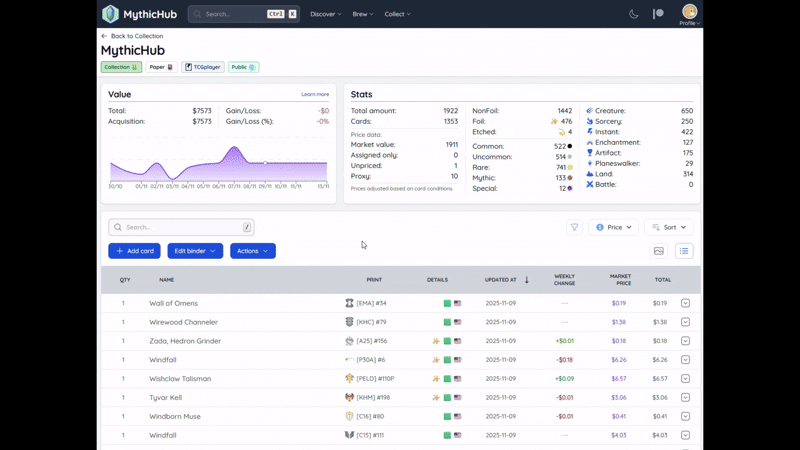Viewport: 800px width, 450px height.
Task: Open the Discover menu
Action: coord(325,14)
